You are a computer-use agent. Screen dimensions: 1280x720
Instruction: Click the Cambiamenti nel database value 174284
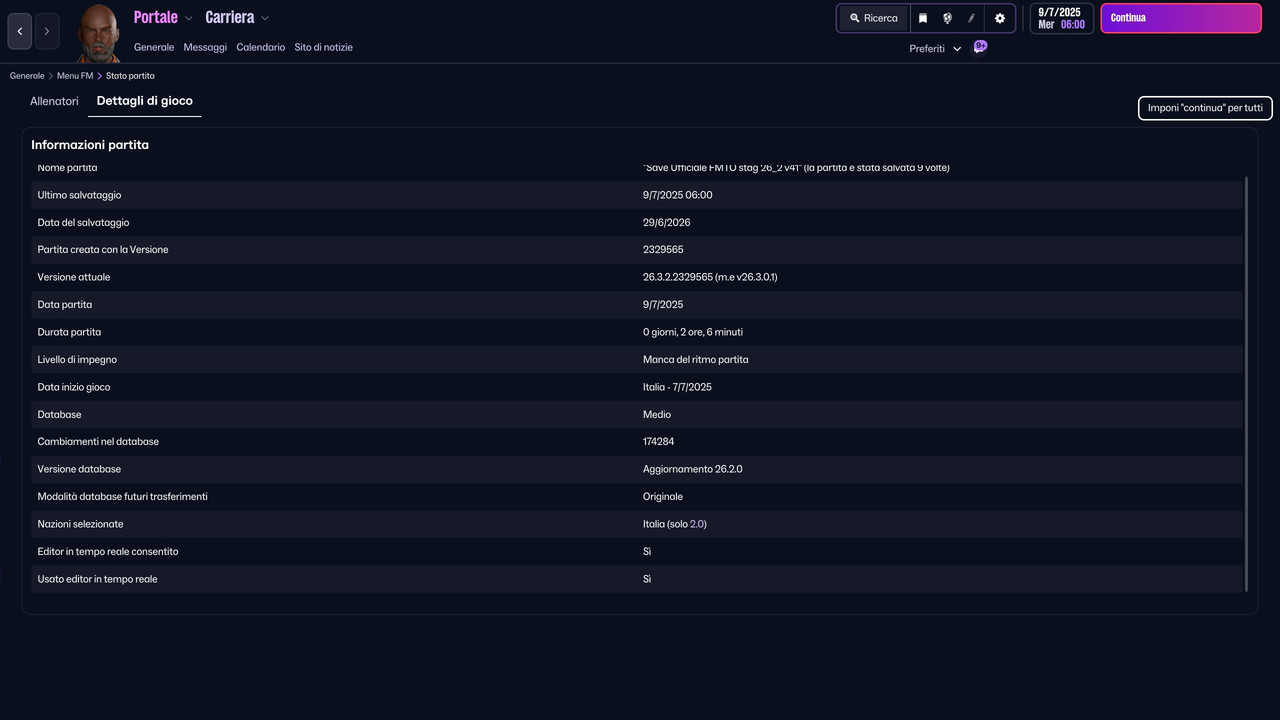click(658, 442)
